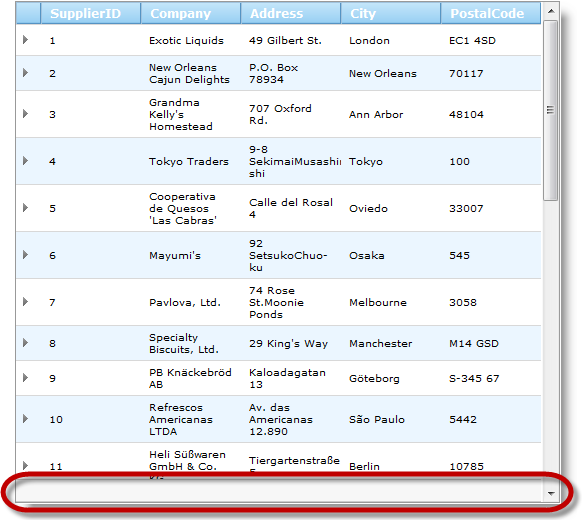Viewport: 584px width, 520px height.
Task: Expand the Pavlova, Ltd. row
Action: [x=25, y=302]
